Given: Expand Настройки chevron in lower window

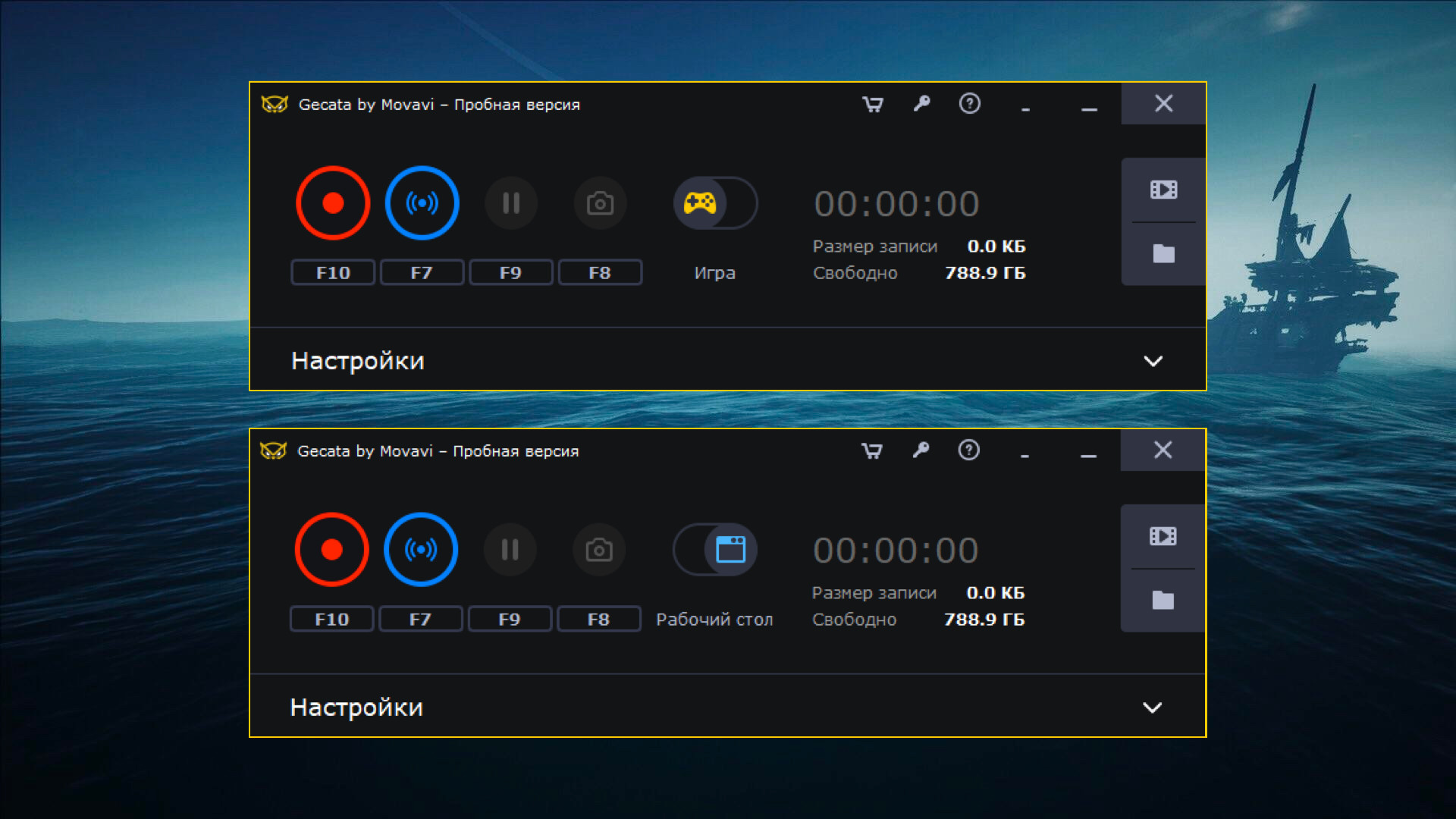Looking at the screenshot, I should pos(1152,708).
